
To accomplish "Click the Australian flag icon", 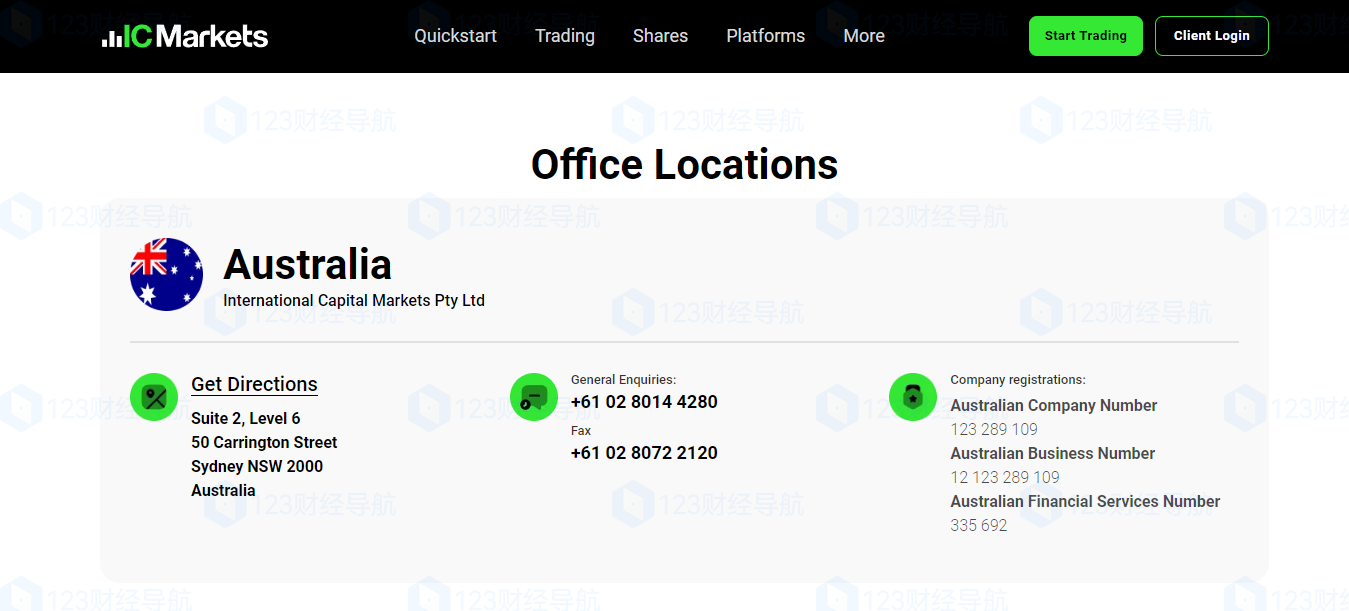I will pyautogui.click(x=167, y=274).
